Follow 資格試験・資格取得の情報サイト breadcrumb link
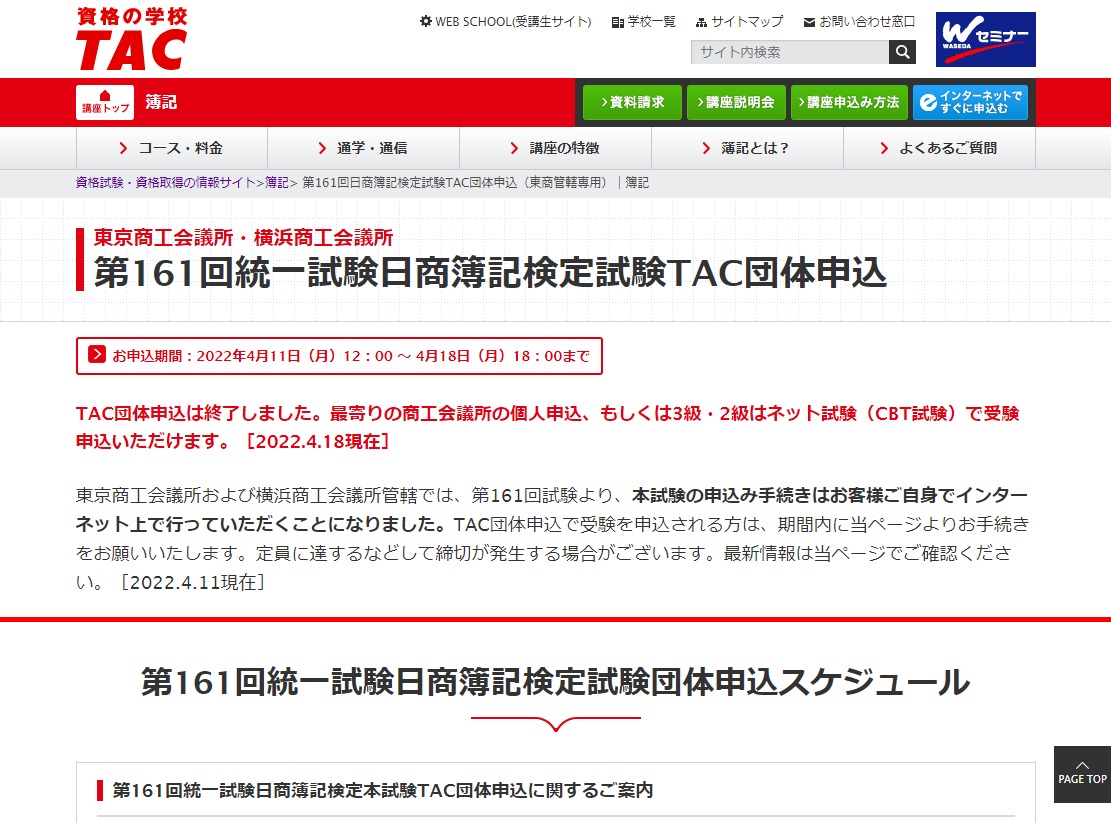Screen dimensions: 1111x823 [165, 183]
